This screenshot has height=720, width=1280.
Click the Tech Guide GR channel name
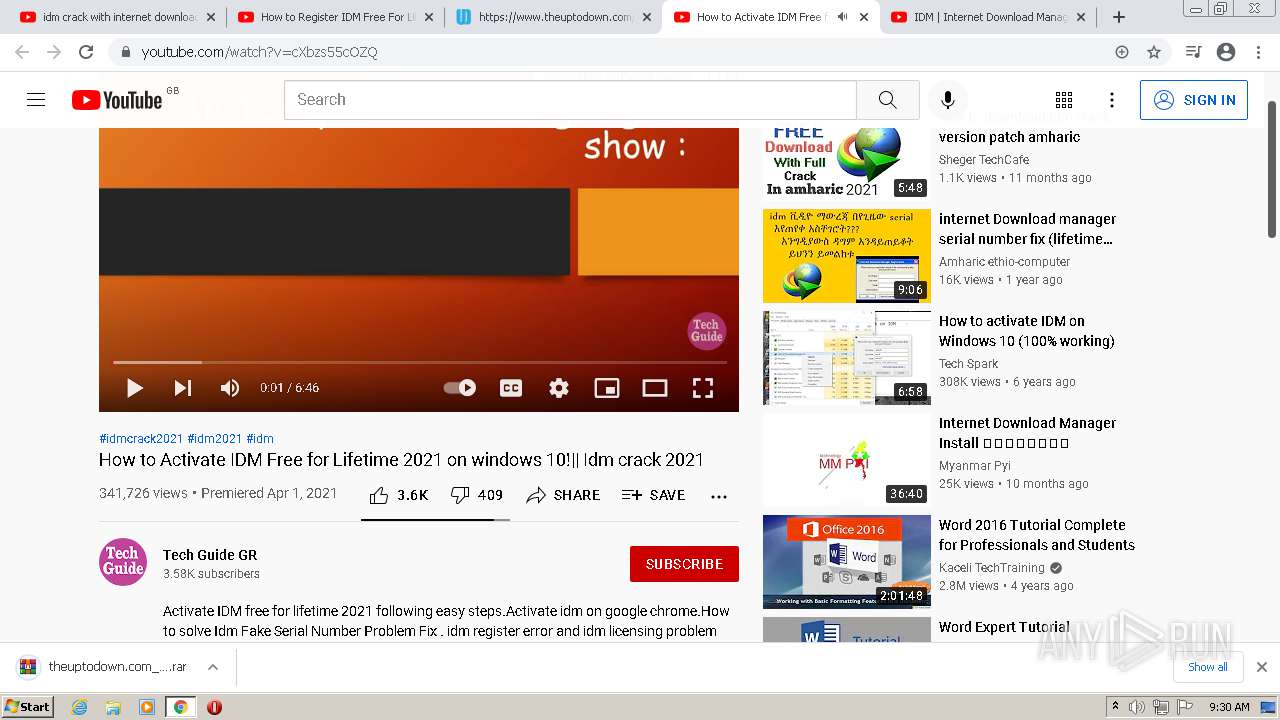click(210, 555)
